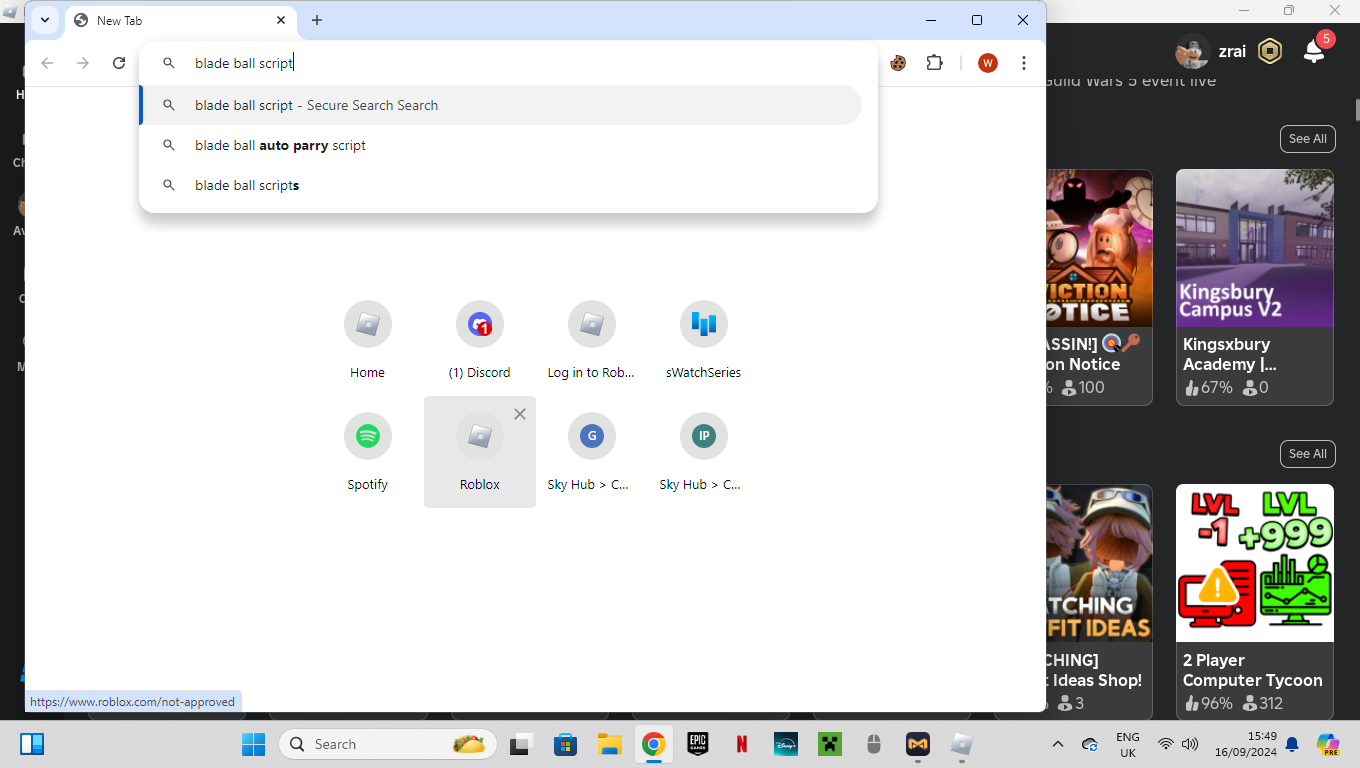This screenshot has height=768, width=1360.
Task: Open Microsoft Store from taskbar
Action: 565,744
